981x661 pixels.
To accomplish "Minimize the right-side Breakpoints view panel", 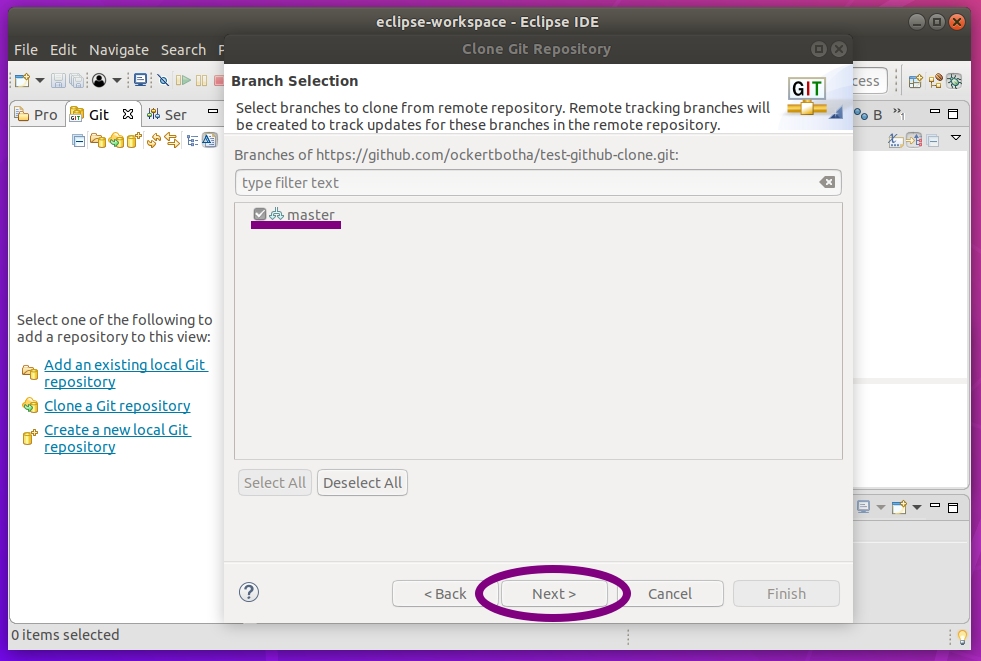I will click(935, 111).
